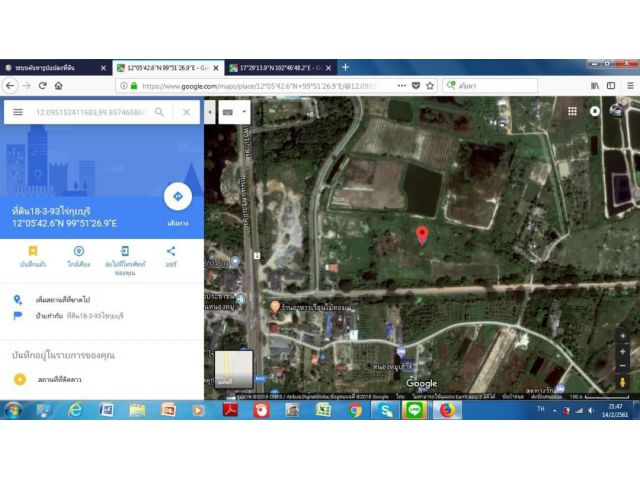Viewport: 640px width, 480px height.
Task: Toggle the Firefox sidebar icon
Action: click(x=611, y=86)
